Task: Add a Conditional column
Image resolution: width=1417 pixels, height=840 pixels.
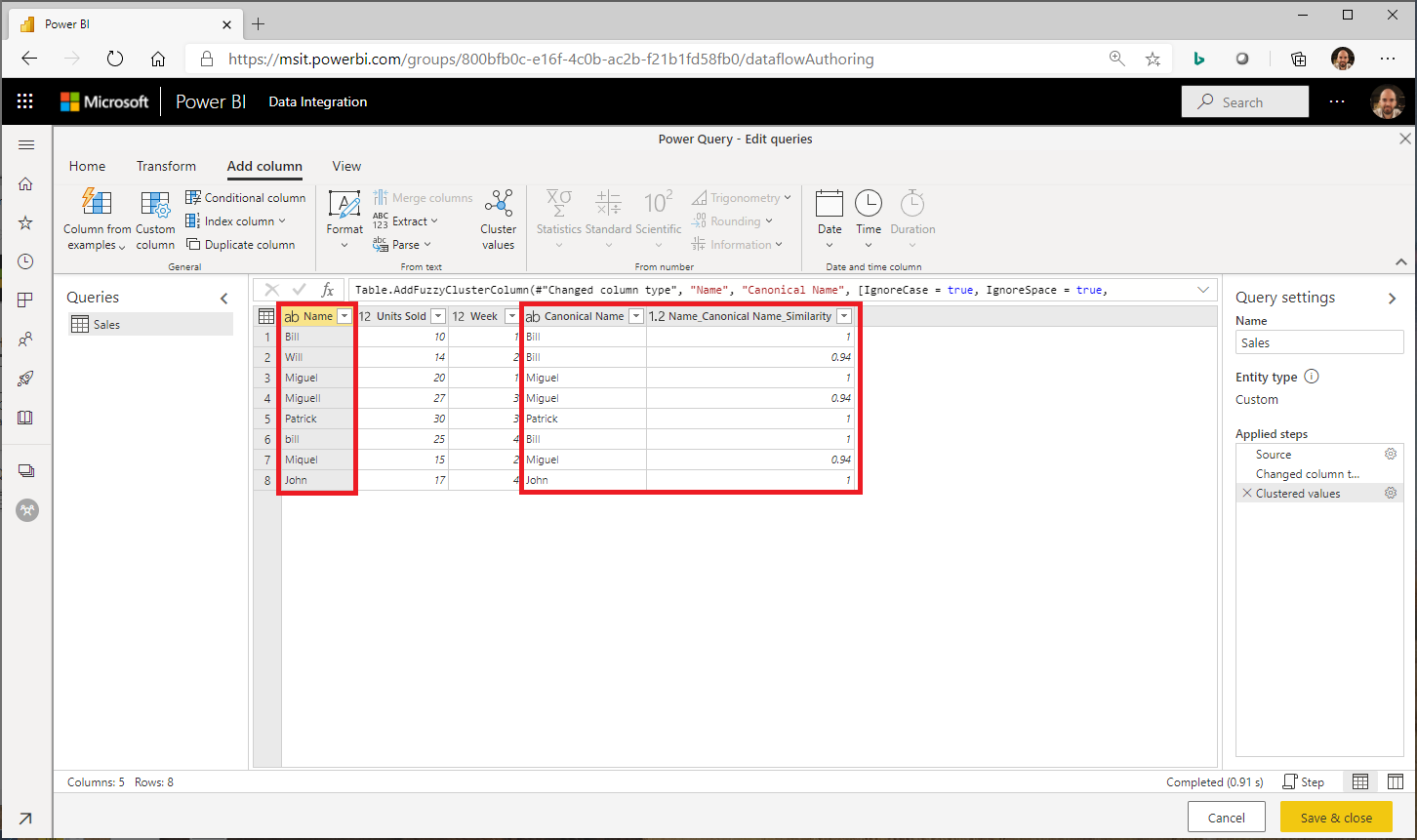Action: (x=246, y=197)
